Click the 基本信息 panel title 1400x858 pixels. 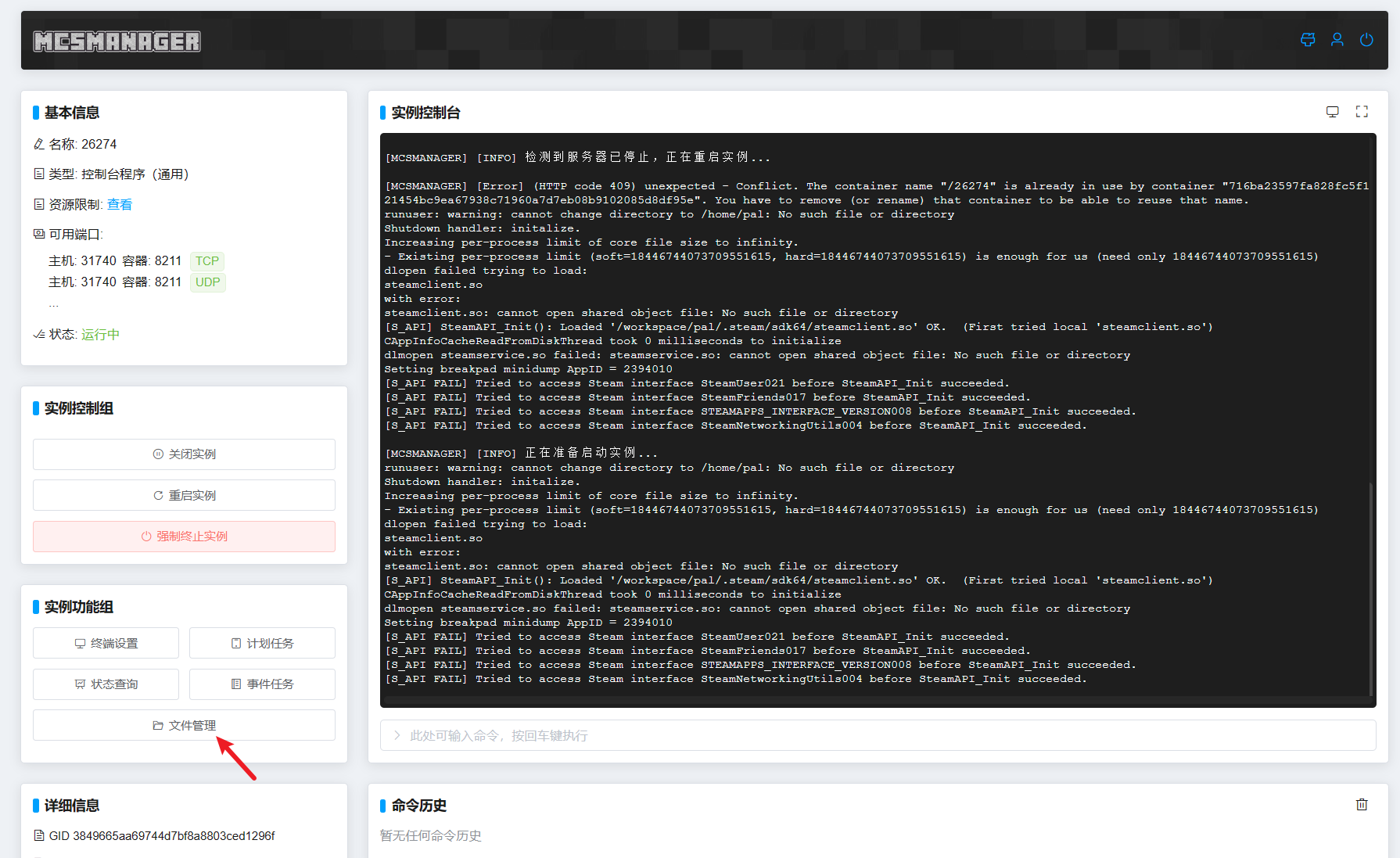pyautogui.click(x=71, y=113)
